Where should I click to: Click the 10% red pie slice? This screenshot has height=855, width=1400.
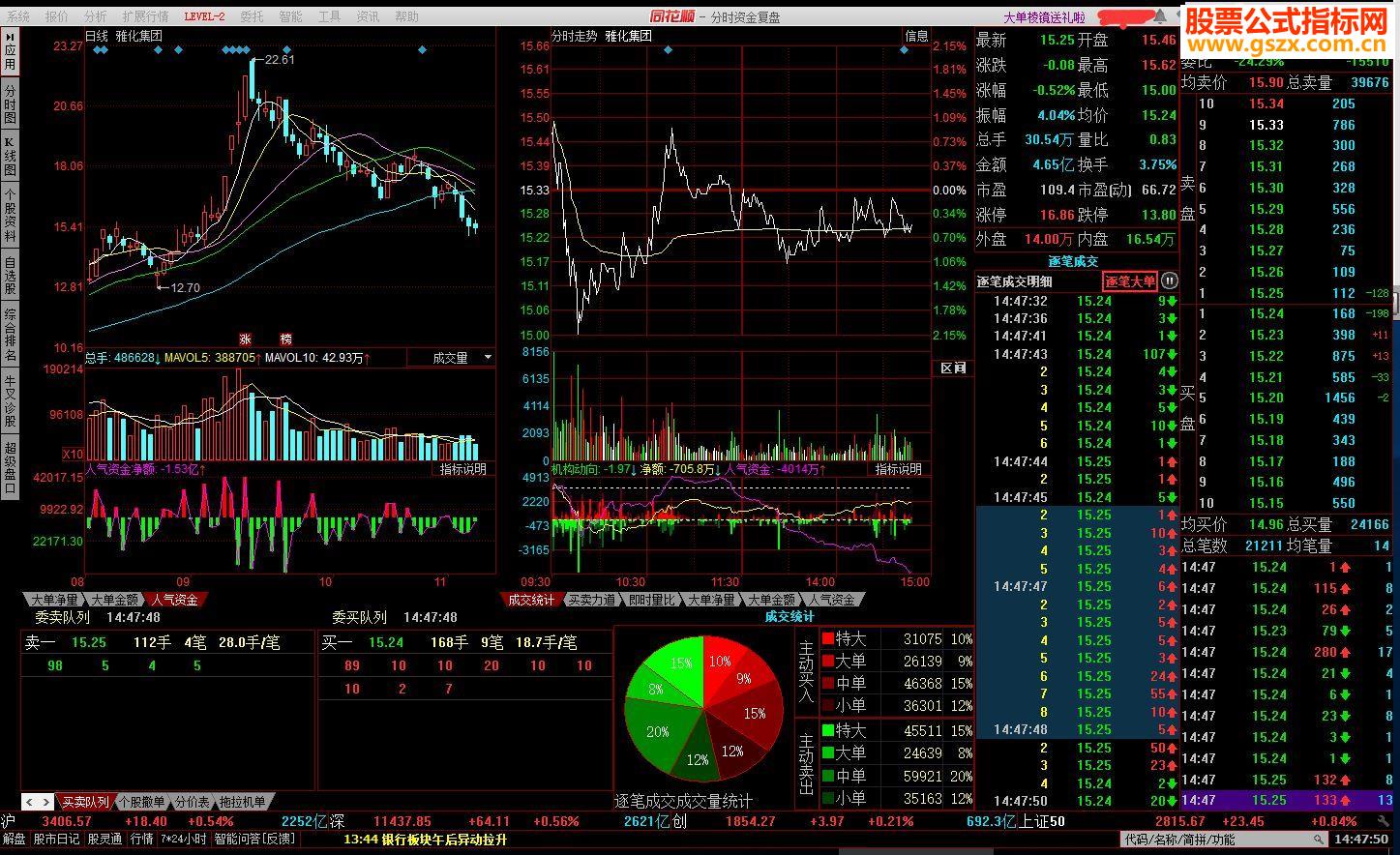point(720,662)
